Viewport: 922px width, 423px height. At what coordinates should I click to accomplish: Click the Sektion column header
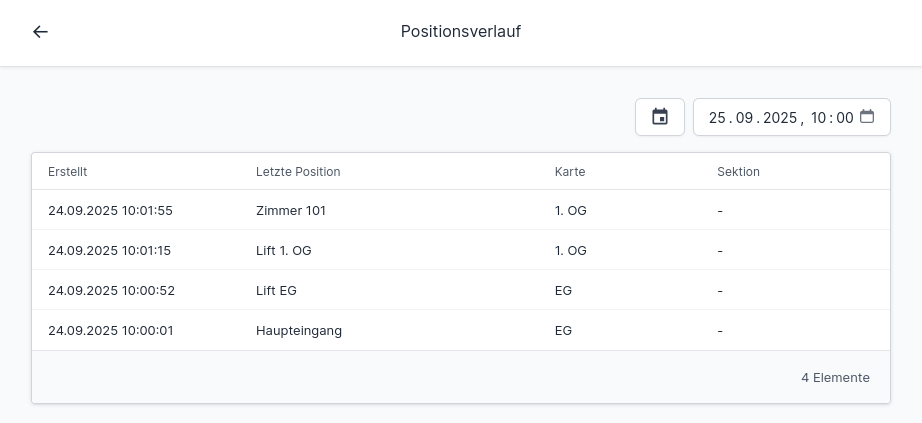click(x=738, y=172)
